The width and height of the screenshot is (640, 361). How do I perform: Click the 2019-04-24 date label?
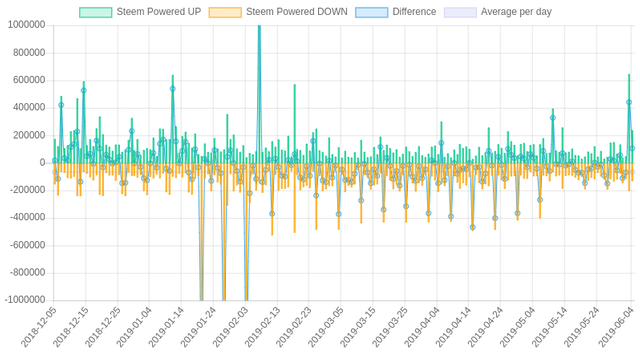(485, 327)
